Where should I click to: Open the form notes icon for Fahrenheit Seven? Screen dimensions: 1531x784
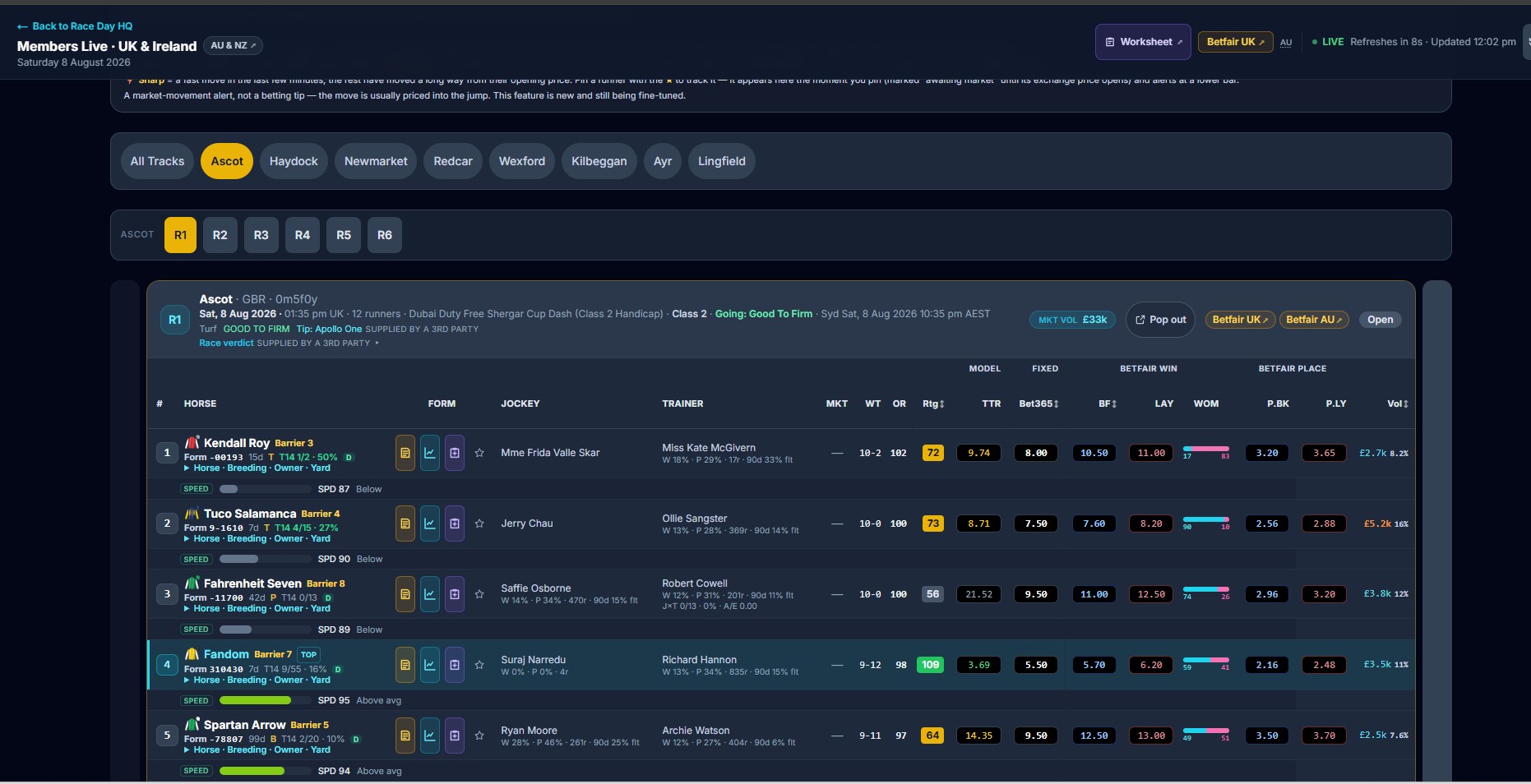coord(405,594)
